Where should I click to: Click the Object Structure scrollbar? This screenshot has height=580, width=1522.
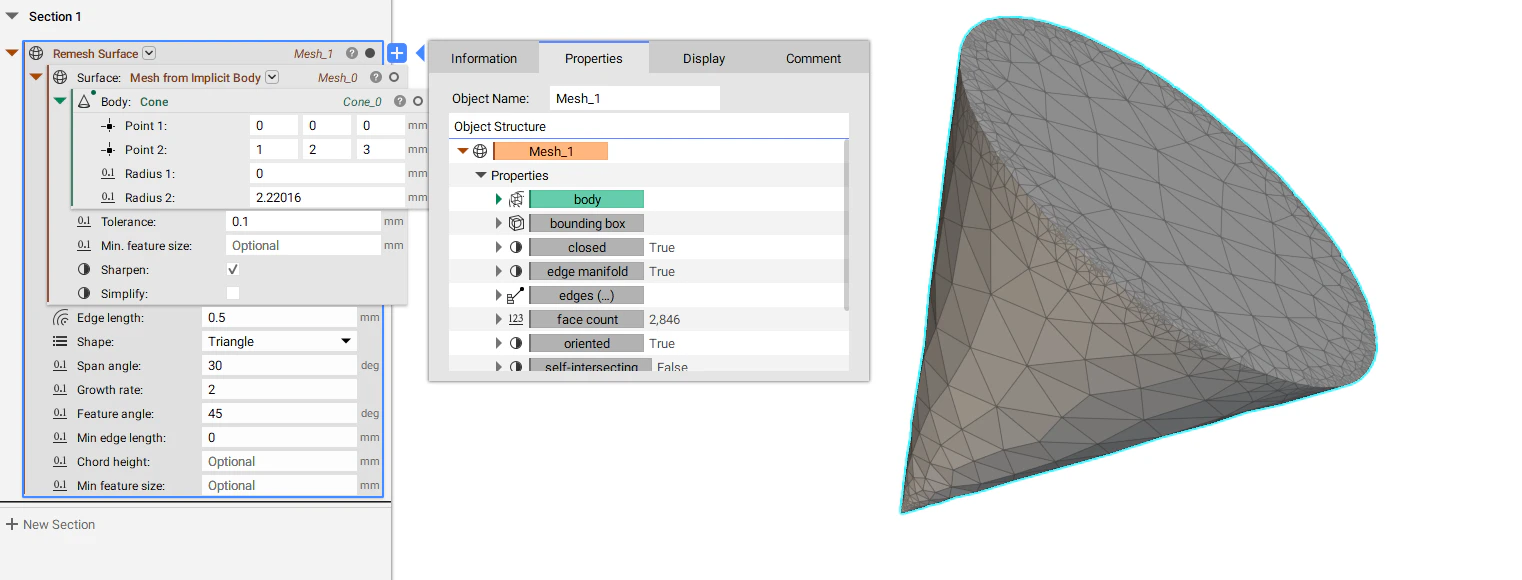pos(847,225)
